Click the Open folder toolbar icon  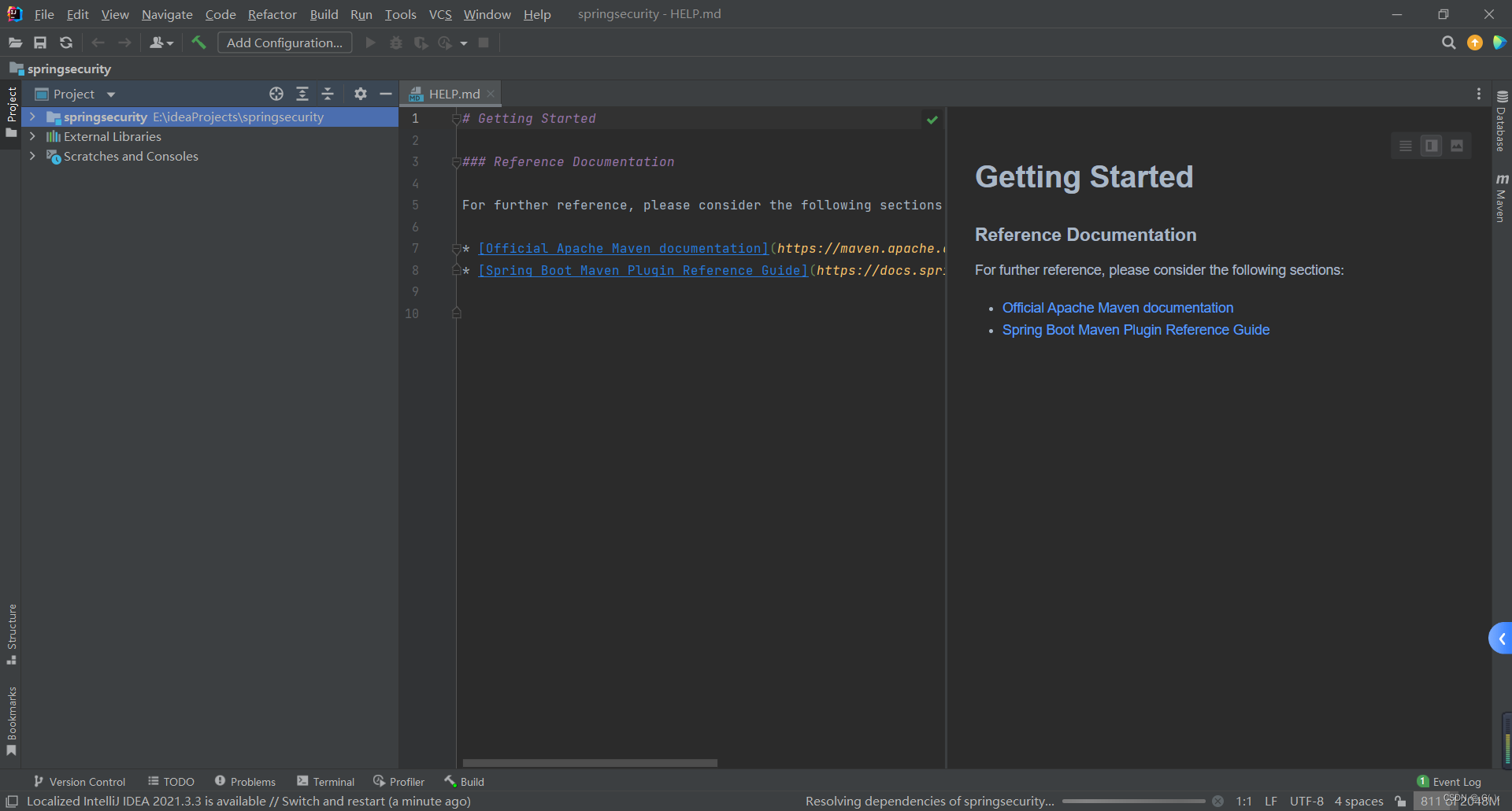[x=15, y=43]
